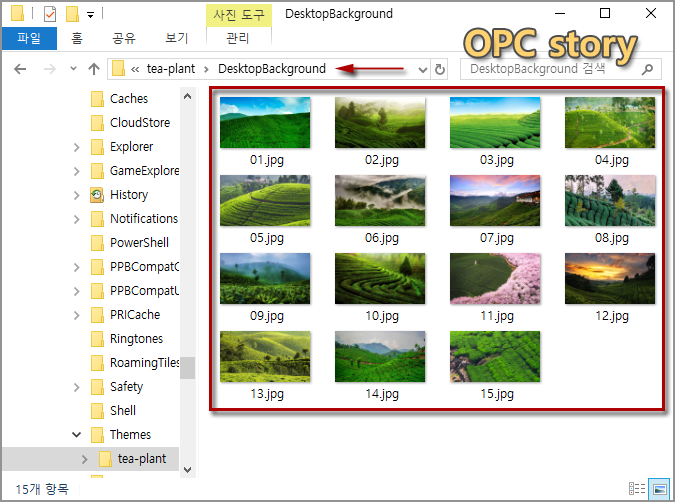The width and height of the screenshot is (675, 502).
Task: Click the search magnifier icon
Action: 647,69
